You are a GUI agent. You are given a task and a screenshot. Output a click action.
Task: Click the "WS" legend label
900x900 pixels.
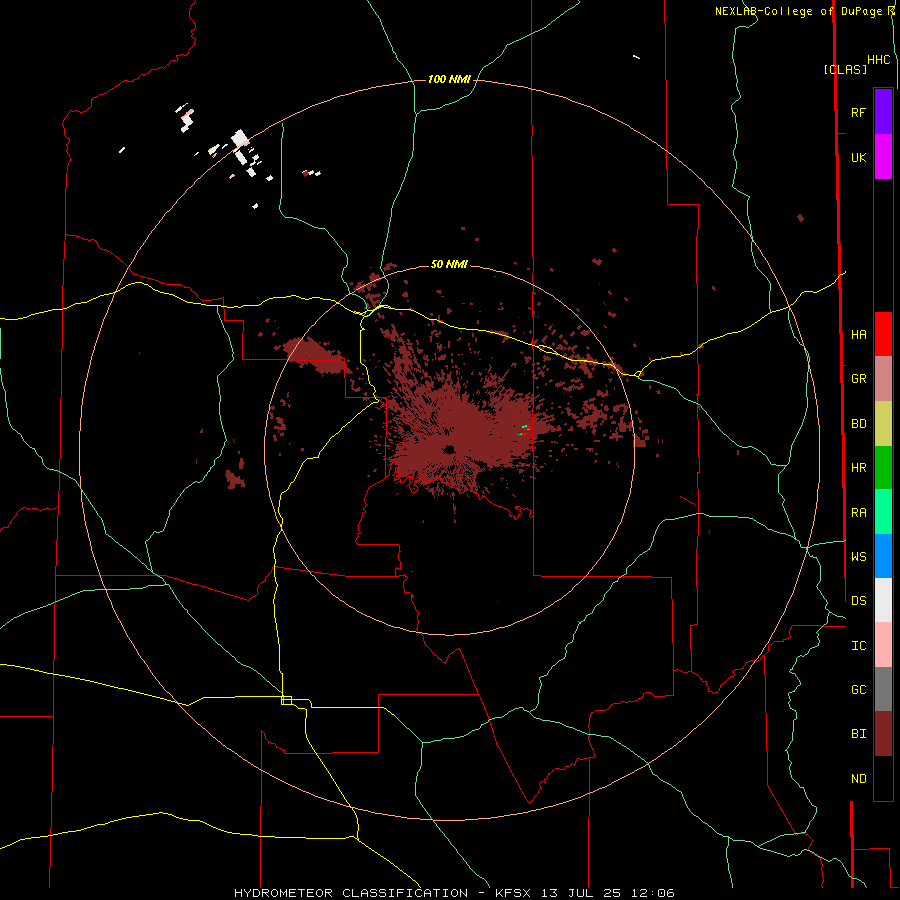tap(858, 556)
